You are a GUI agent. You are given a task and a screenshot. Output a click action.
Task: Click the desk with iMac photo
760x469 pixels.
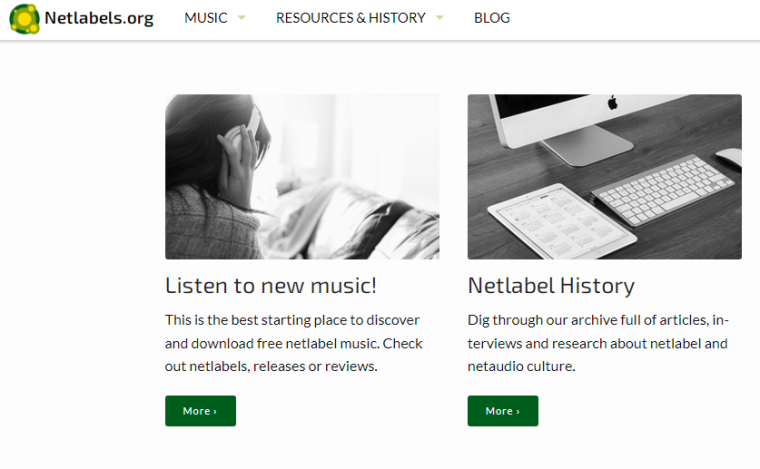tap(604, 177)
